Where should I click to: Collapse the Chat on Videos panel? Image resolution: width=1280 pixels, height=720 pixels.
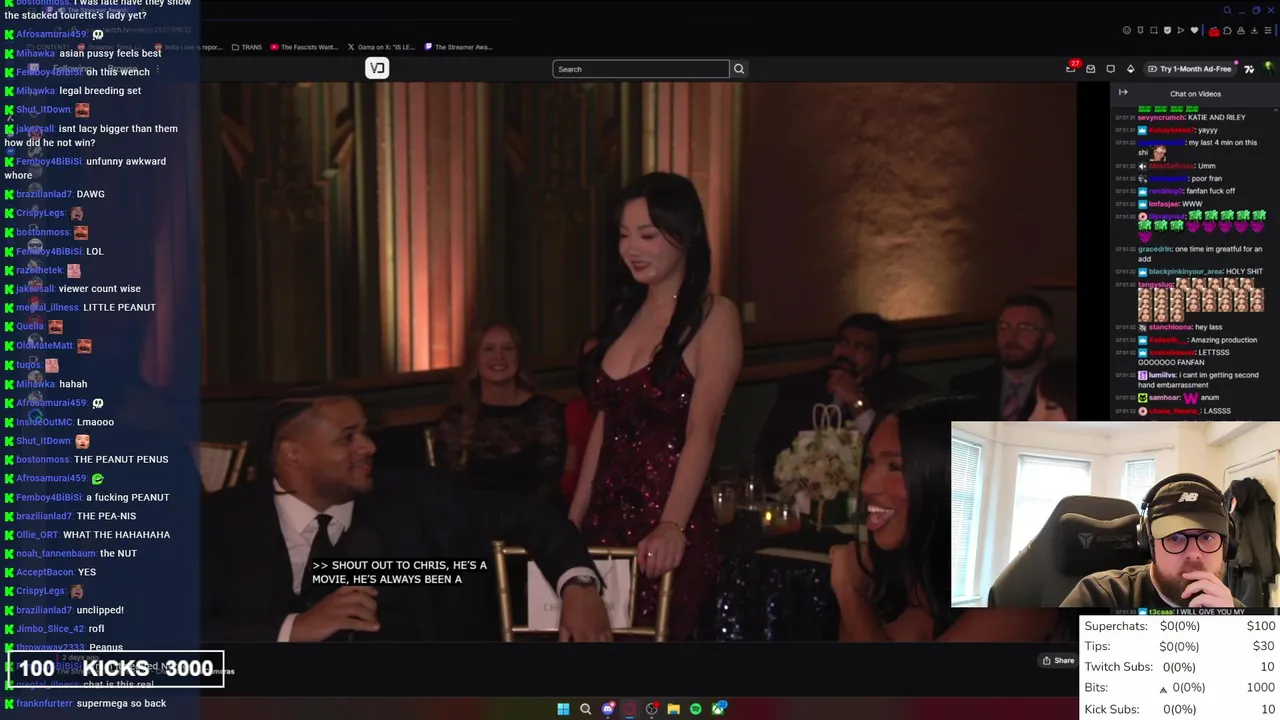pyautogui.click(x=1123, y=93)
